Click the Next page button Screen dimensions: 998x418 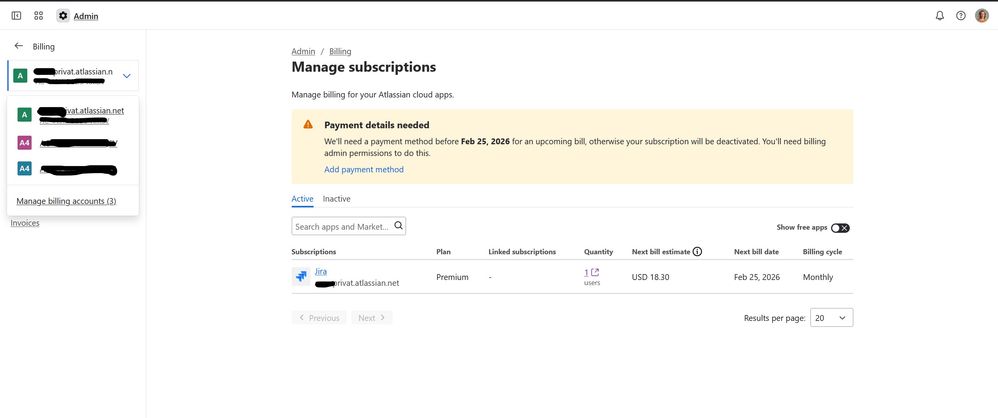click(372, 317)
